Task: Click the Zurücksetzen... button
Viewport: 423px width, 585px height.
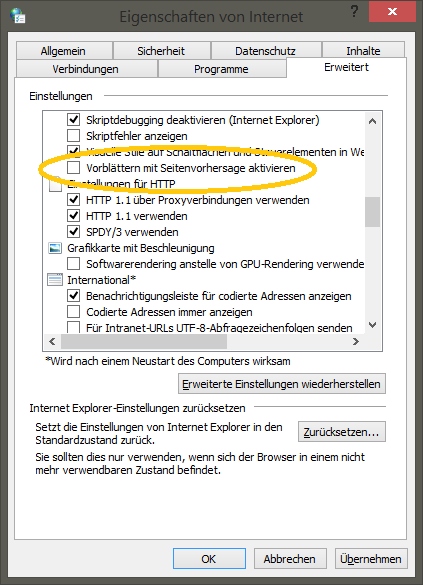Action: pos(341,432)
